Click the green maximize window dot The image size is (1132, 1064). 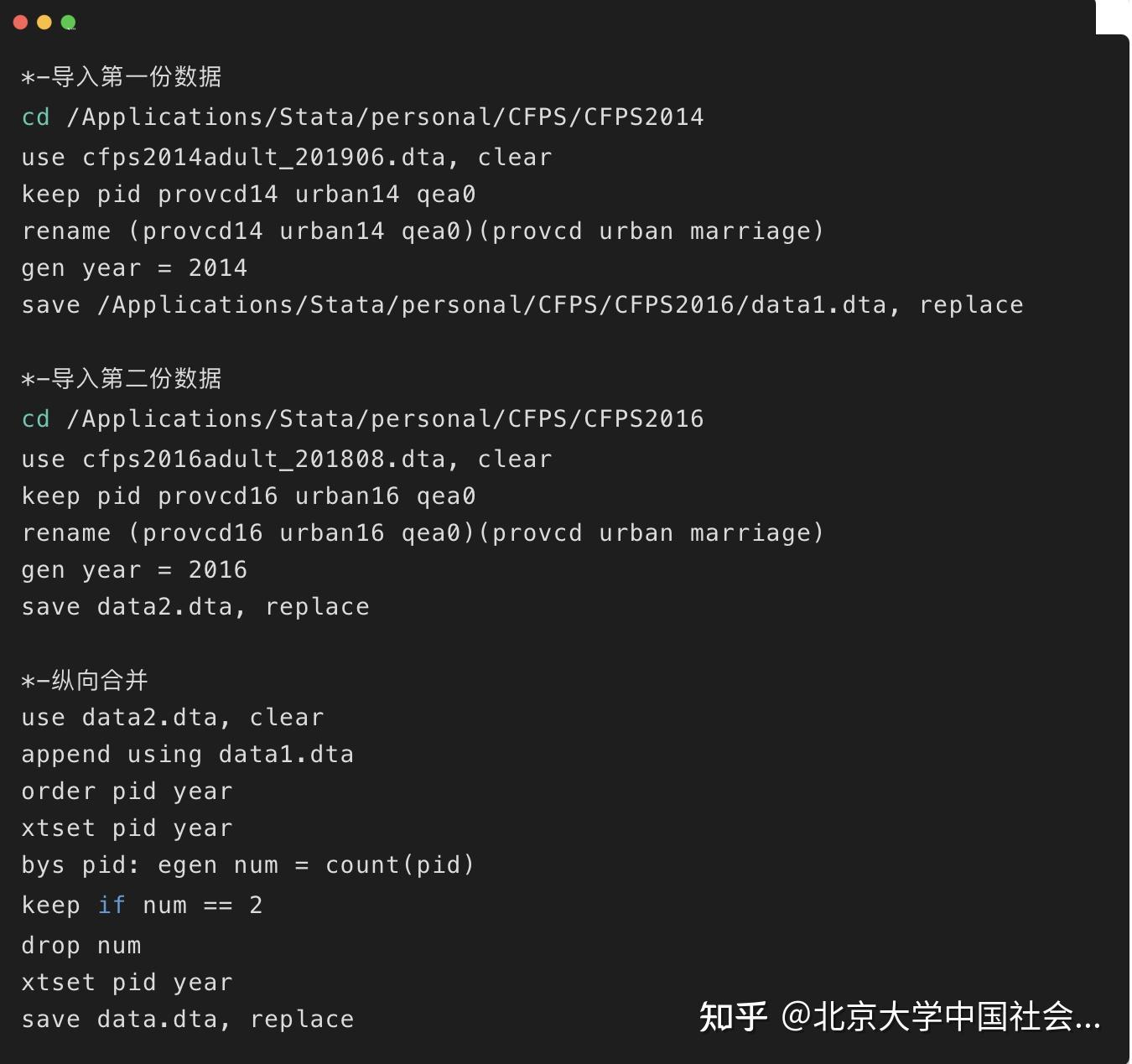69,23
